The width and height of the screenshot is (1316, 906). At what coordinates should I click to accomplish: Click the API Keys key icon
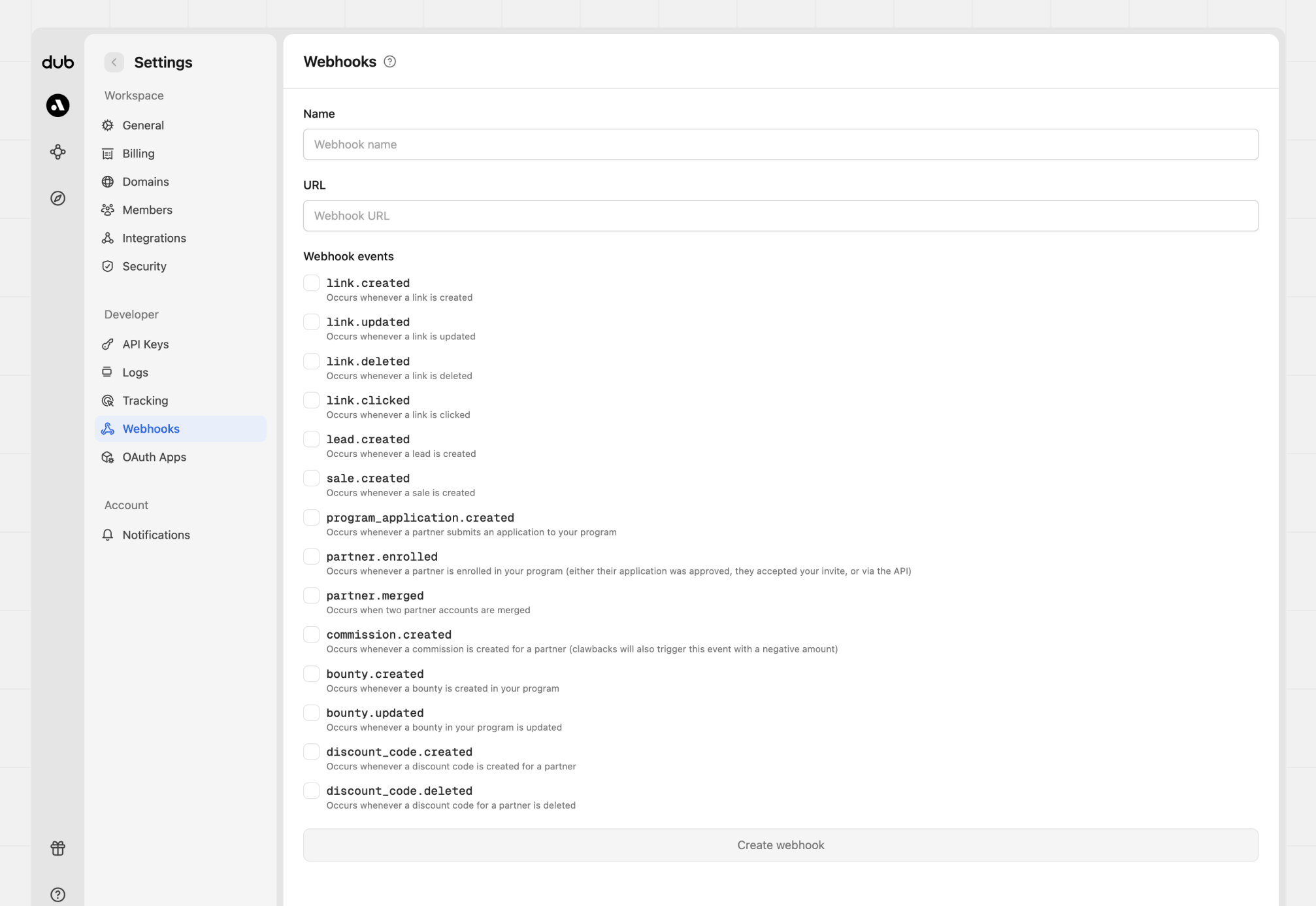click(108, 344)
